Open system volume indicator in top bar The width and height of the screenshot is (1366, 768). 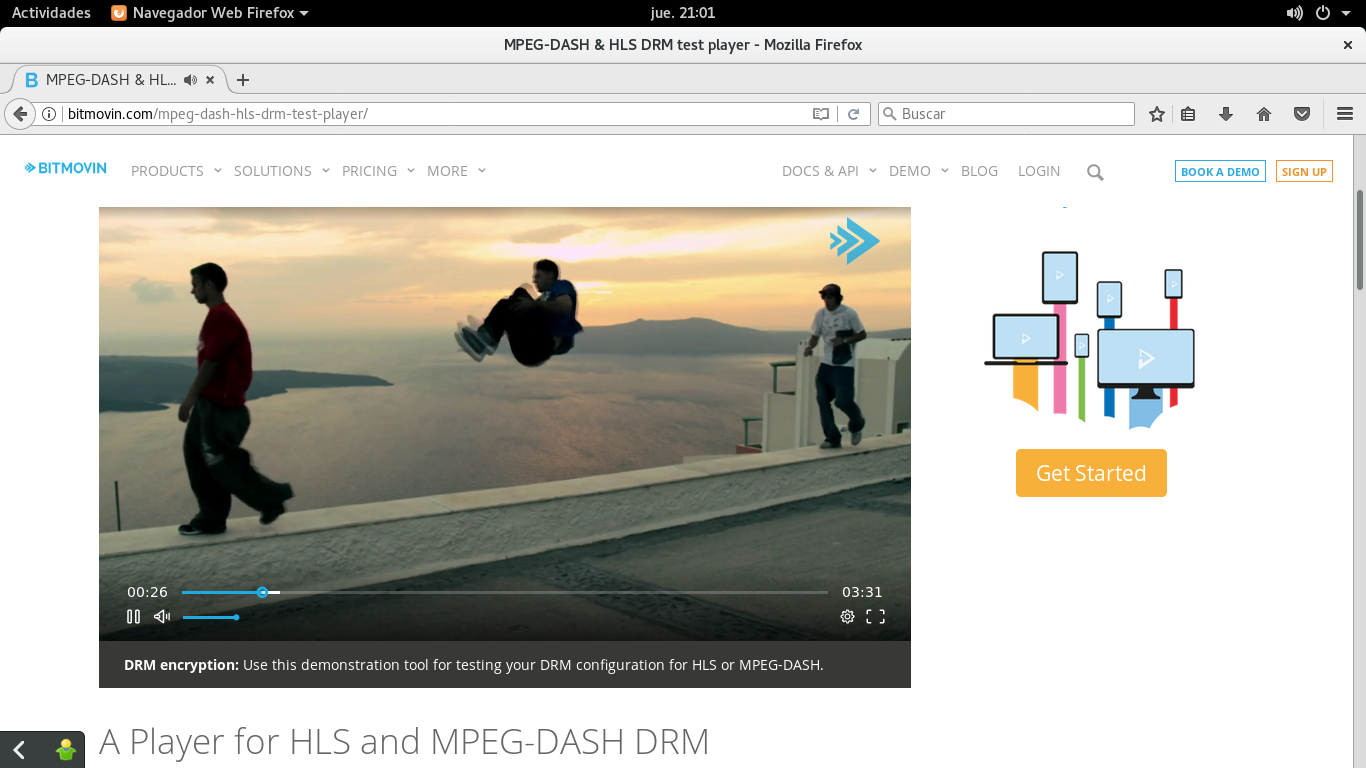point(1295,13)
